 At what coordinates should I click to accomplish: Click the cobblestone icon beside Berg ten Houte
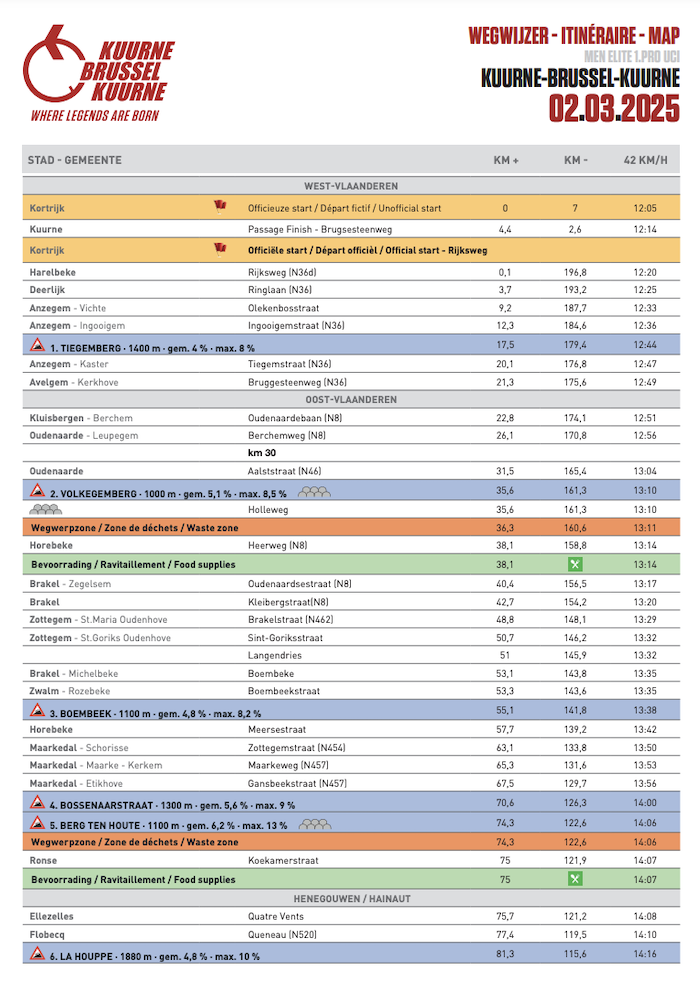pyautogui.click(x=316, y=825)
